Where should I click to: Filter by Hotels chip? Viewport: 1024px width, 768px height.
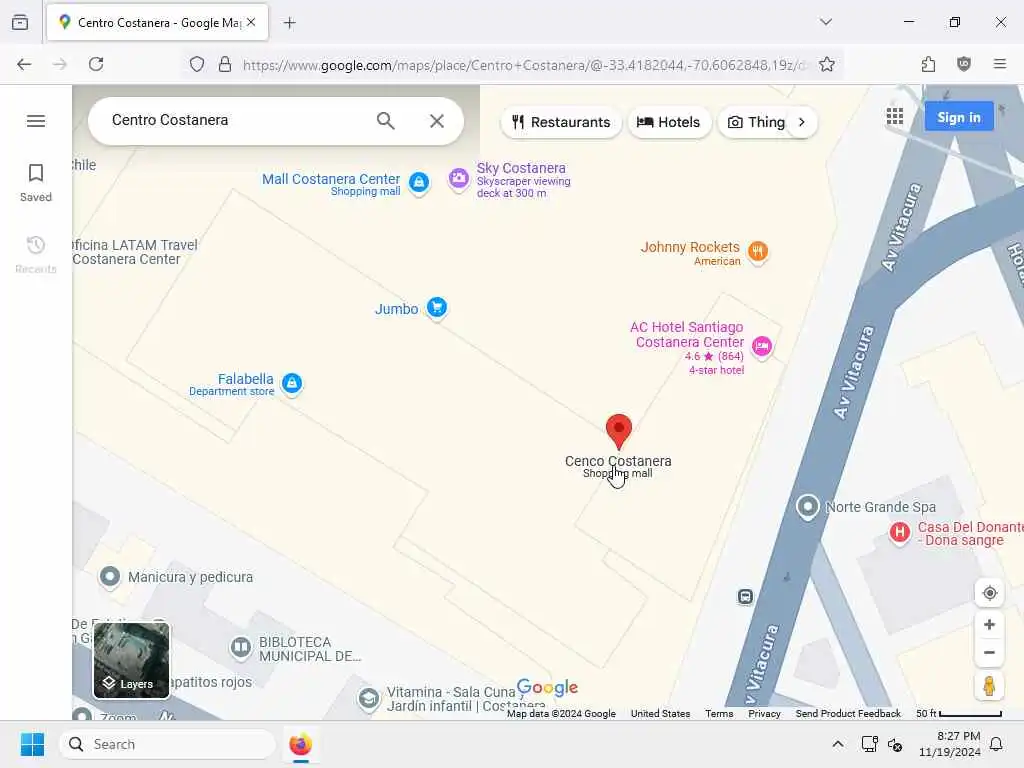[669, 122]
